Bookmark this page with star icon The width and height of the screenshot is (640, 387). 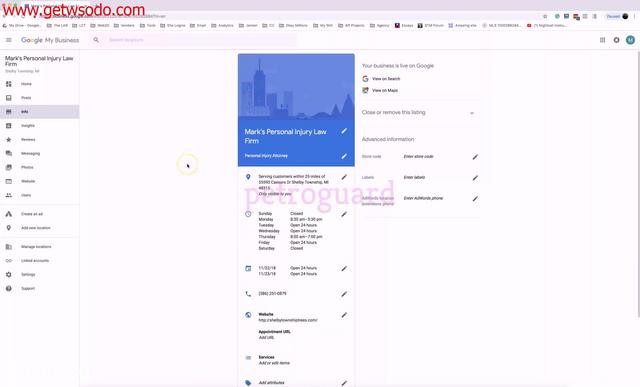545,16
